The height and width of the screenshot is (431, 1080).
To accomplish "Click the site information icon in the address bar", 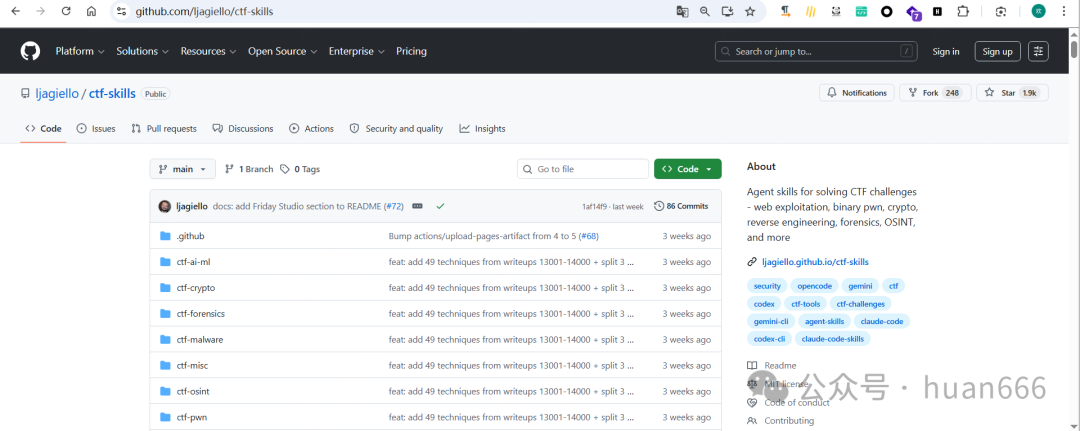I will (x=121, y=12).
